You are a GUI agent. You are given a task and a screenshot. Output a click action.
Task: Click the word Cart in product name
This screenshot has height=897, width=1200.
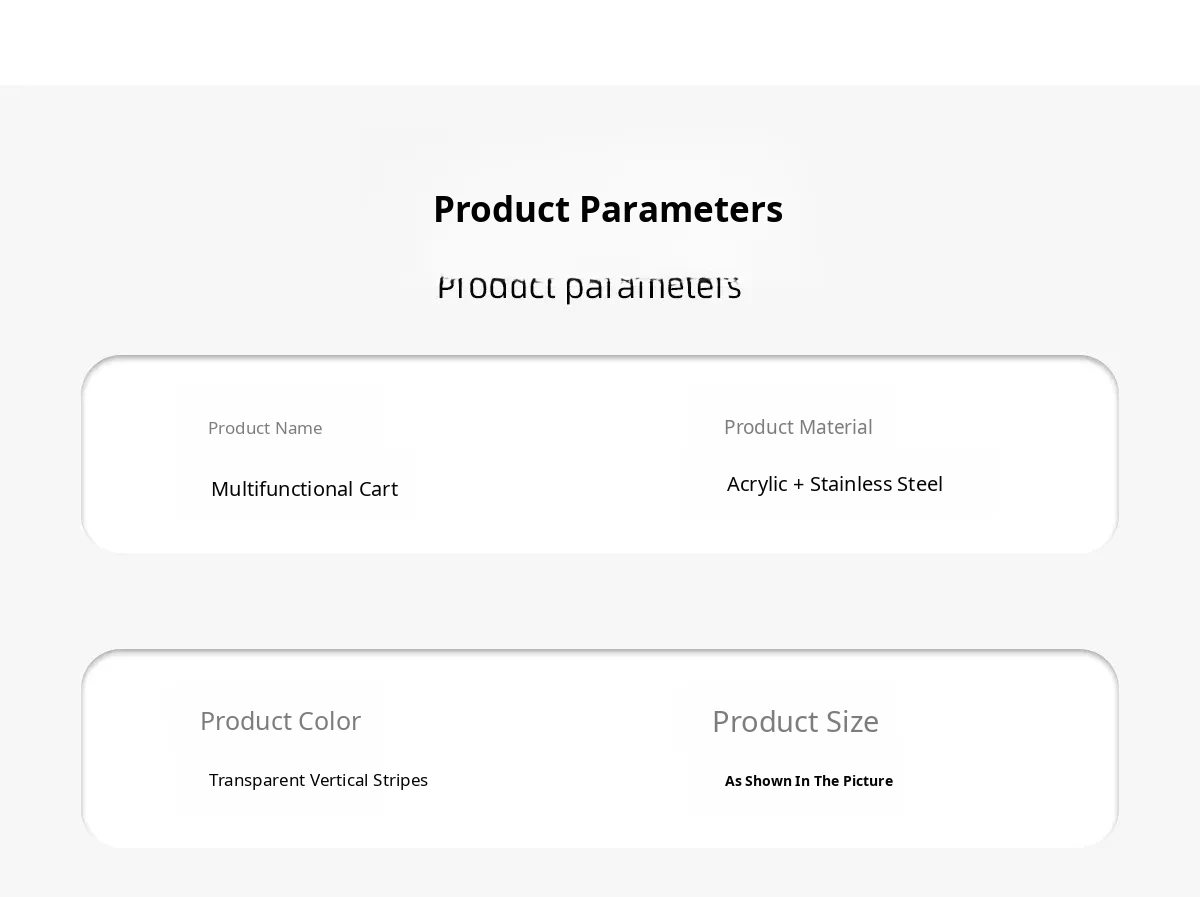[378, 489]
